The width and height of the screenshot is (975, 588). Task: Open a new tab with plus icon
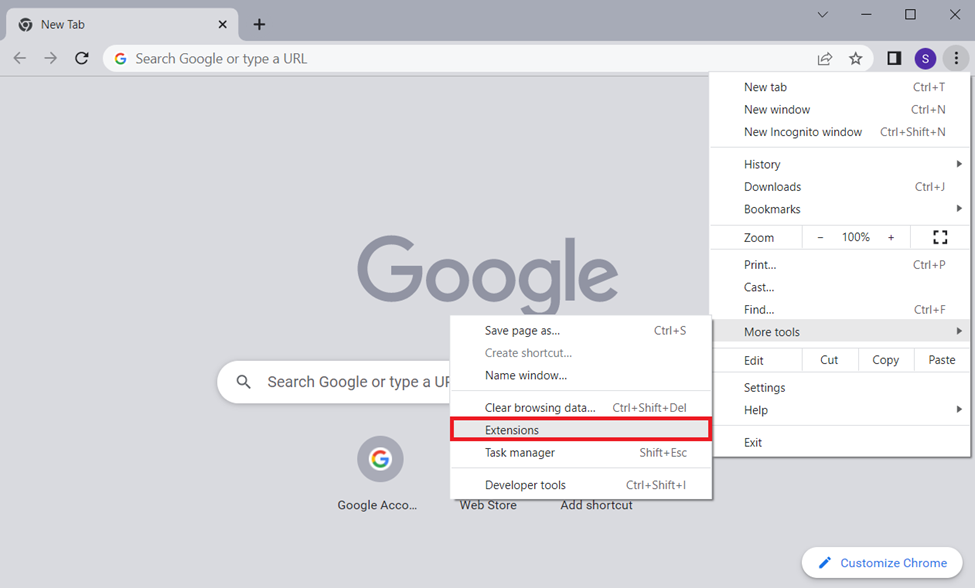259,24
